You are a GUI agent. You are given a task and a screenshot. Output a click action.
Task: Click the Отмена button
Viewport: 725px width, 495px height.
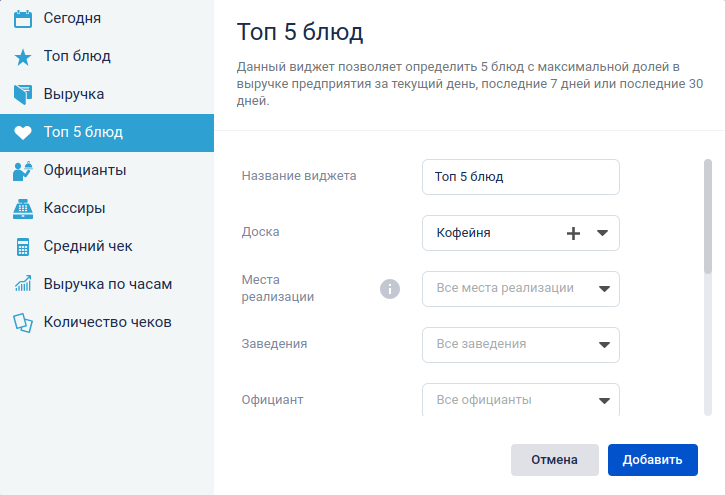coord(554,460)
